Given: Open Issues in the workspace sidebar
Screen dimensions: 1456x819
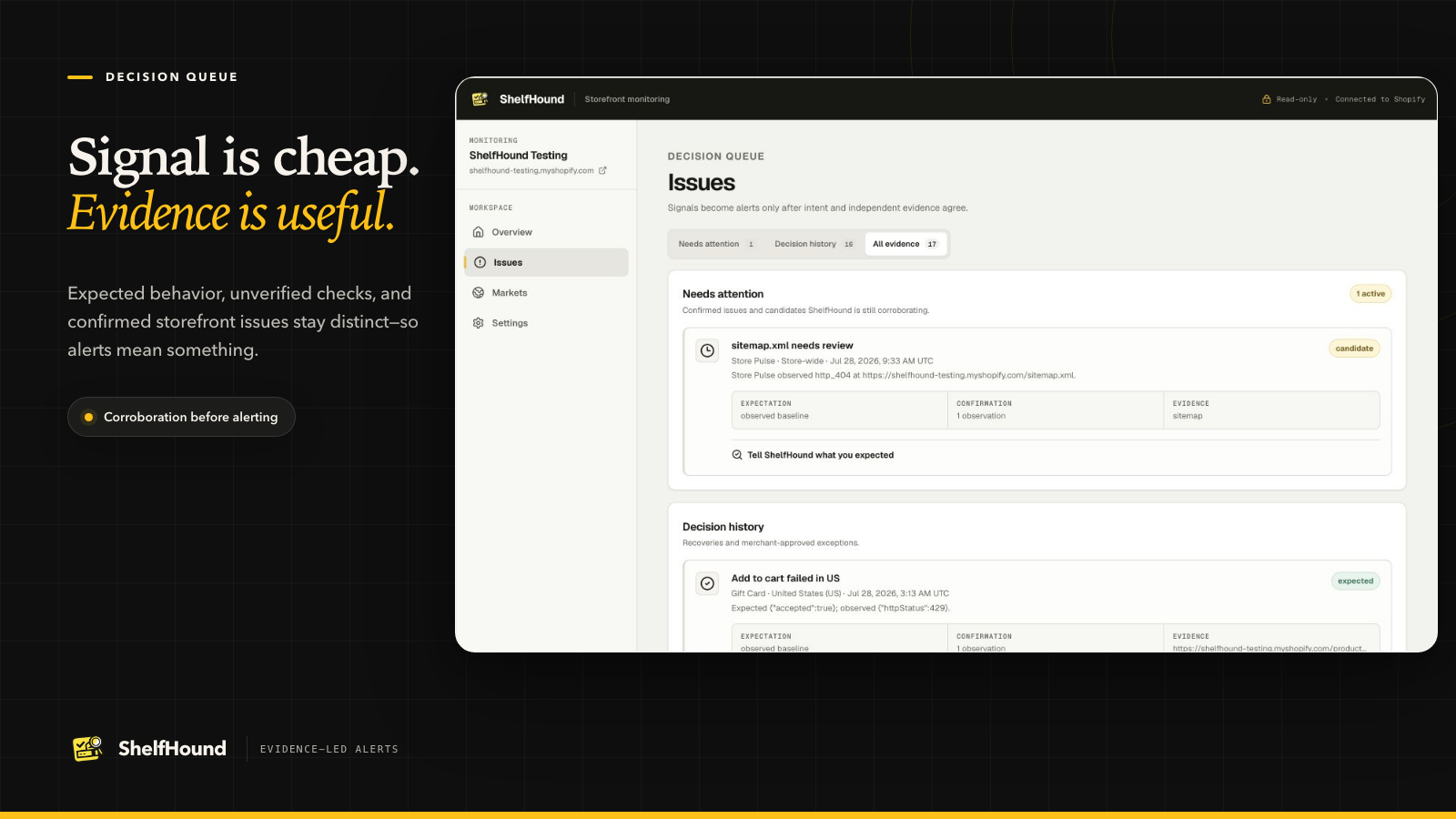Looking at the screenshot, I should [x=546, y=262].
